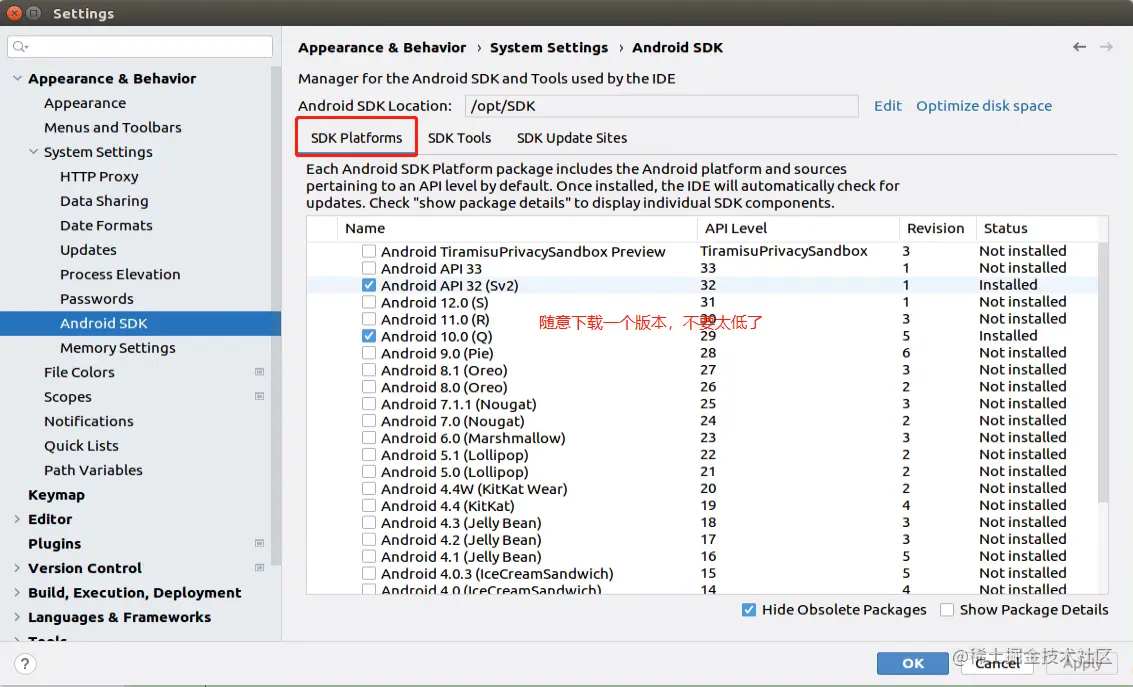Switch to the SDK Tools tab
Viewport: 1133px width, 687px height.
[460, 137]
